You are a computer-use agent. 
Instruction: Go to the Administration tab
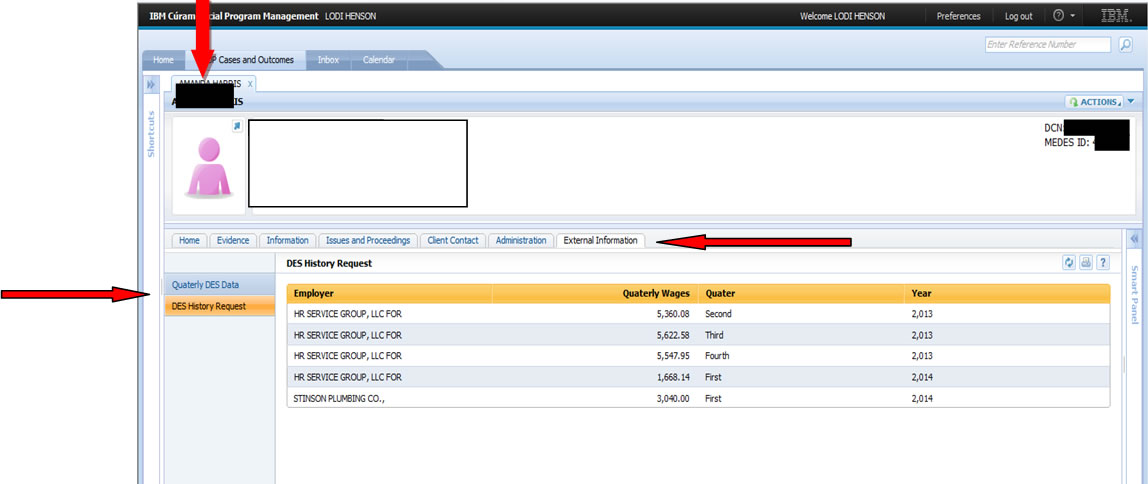521,240
